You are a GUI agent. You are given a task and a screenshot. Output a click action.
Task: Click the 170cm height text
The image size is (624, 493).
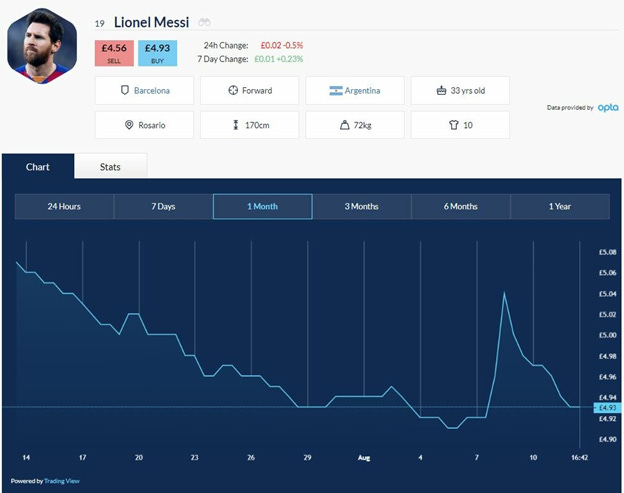[x=257, y=125]
